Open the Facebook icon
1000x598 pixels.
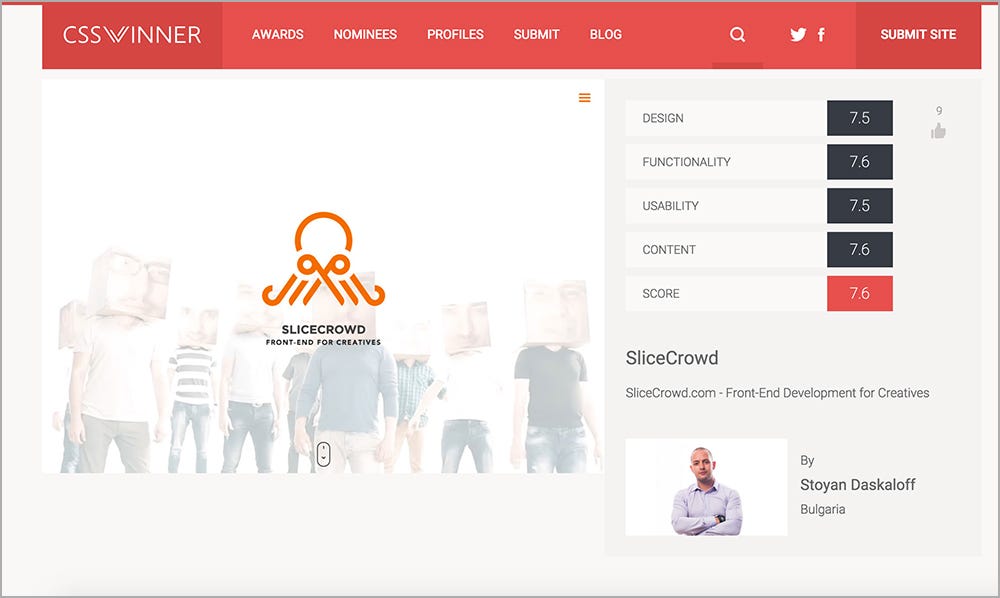click(x=821, y=34)
